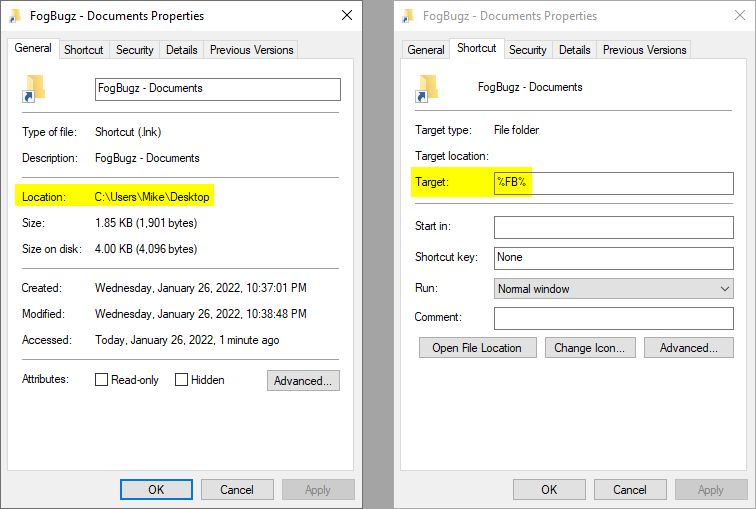The height and width of the screenshot is (509, 756).
Task: Open the Previous Versions tab in the right window
Action: (644, 50)
